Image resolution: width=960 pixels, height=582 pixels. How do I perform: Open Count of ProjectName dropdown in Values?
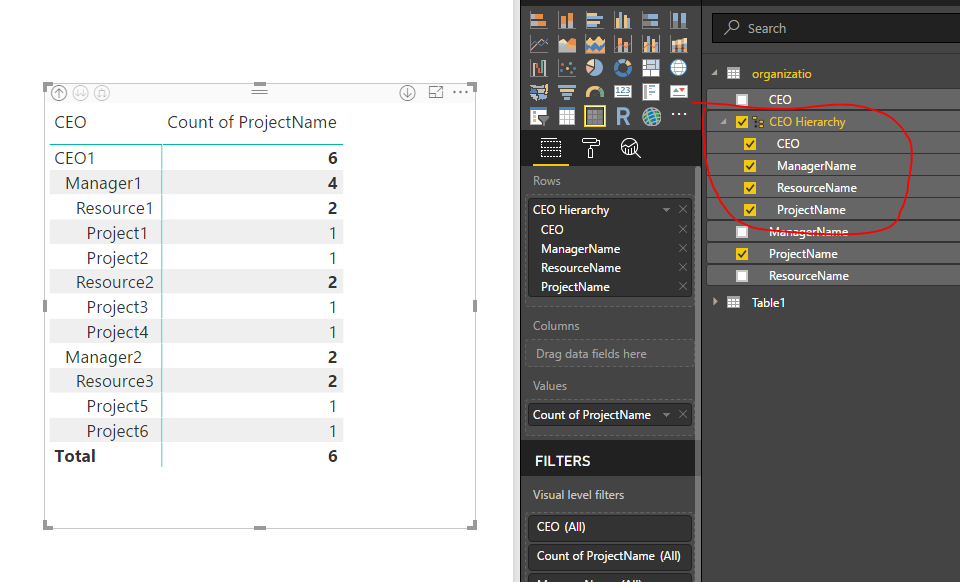click(x=666, y=415)
